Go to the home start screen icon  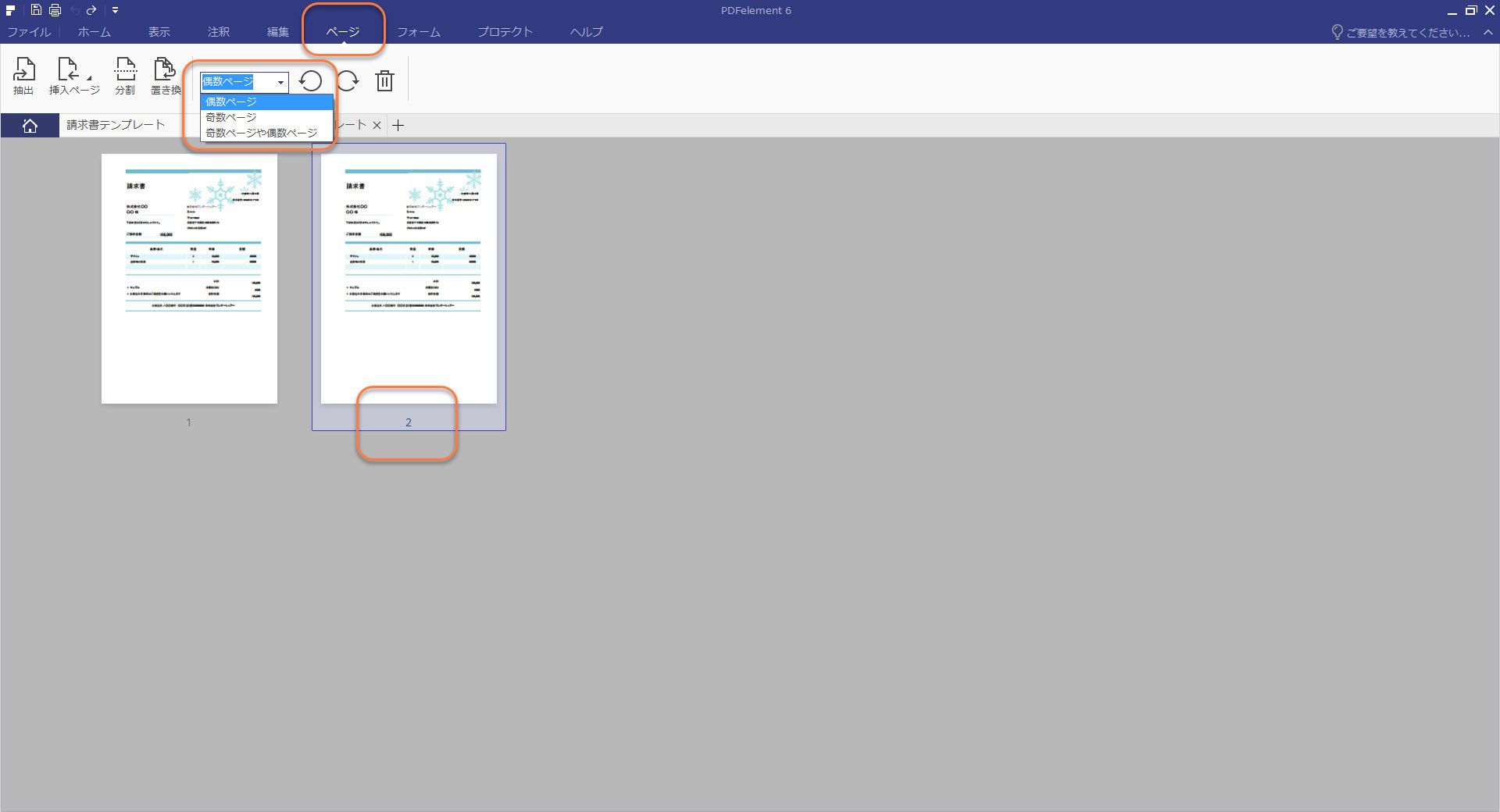point(30,126)
